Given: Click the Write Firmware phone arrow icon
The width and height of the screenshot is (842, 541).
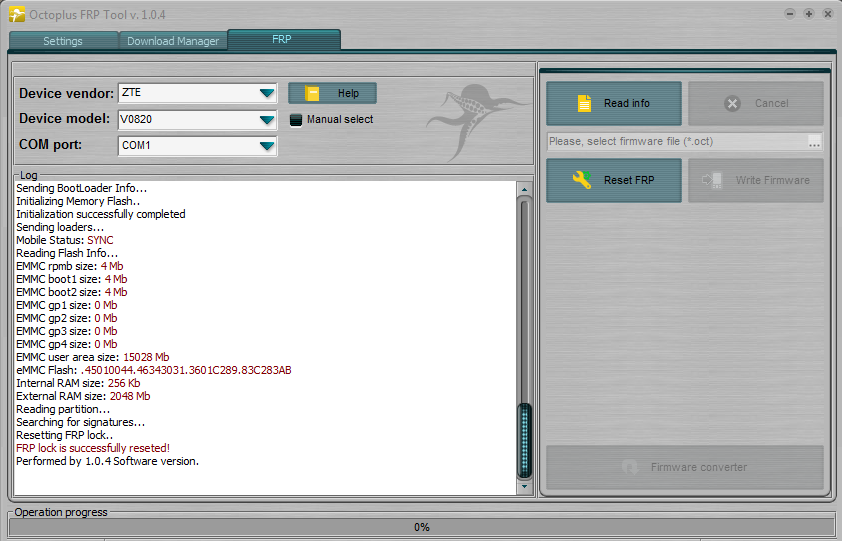Looking at the screenshot, I should pos(712,180).
